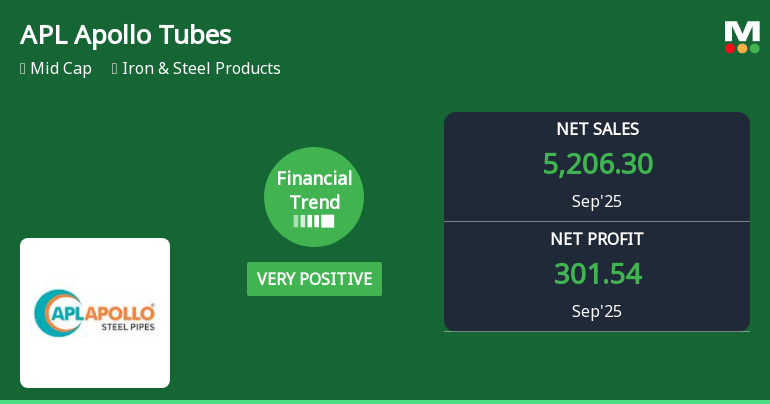Click the 'Financial' word inside the circle
The height and width of the screenshot is (404, 770).
[x=314, y=179]
